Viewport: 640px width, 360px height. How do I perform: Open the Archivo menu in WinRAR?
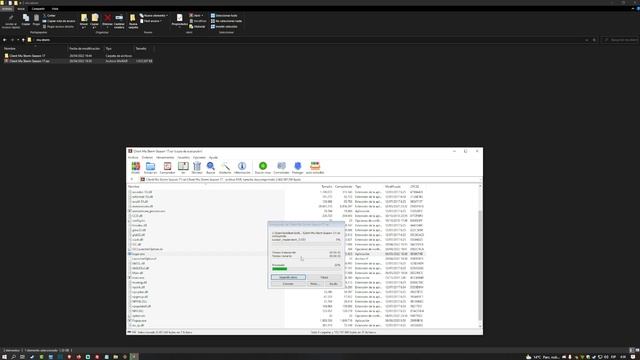pos(133,158)
